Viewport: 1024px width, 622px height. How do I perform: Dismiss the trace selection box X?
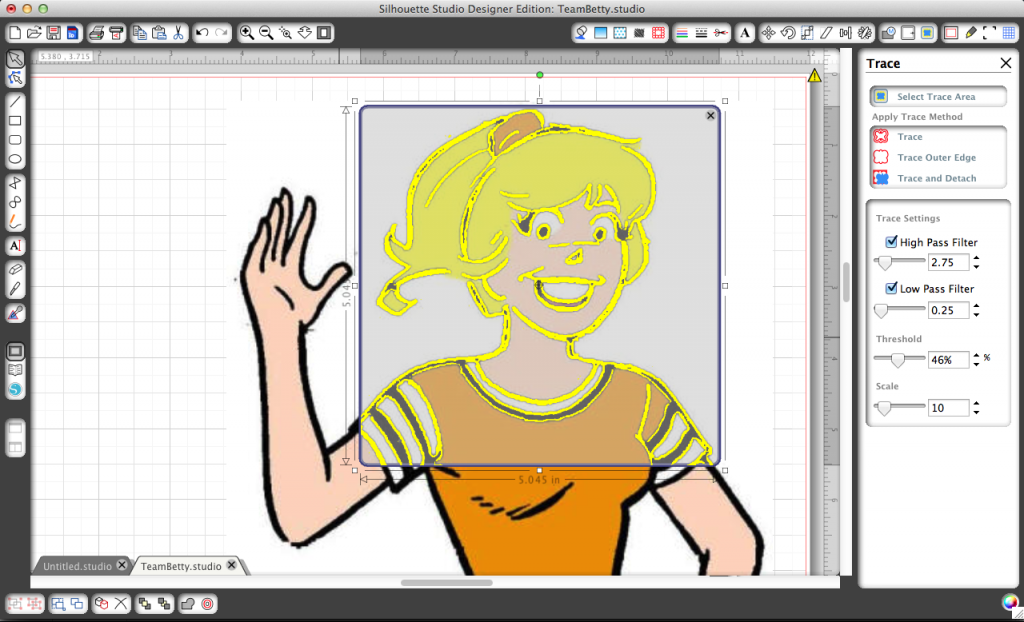[711, 116]
